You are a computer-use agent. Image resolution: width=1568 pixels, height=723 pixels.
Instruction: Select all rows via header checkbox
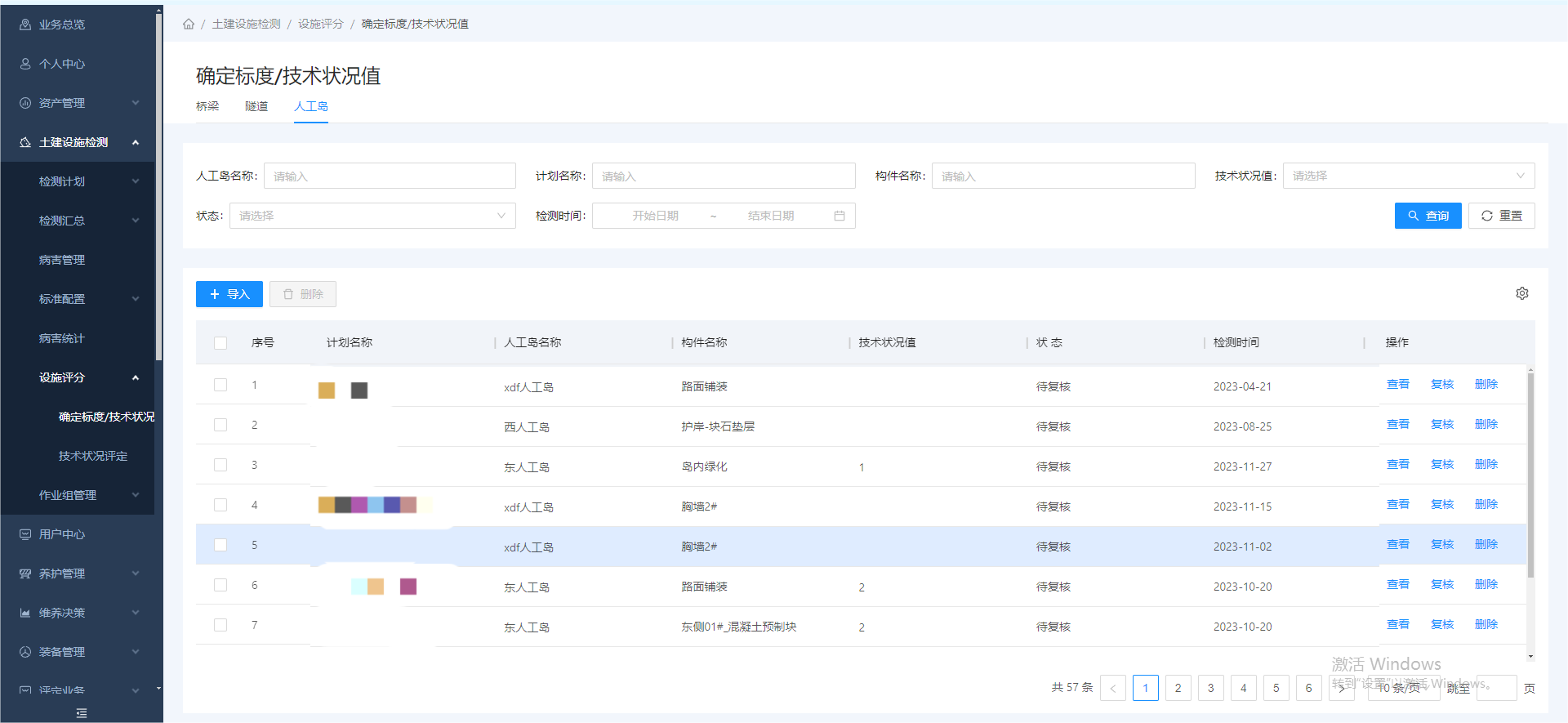[x=220, y=343]
